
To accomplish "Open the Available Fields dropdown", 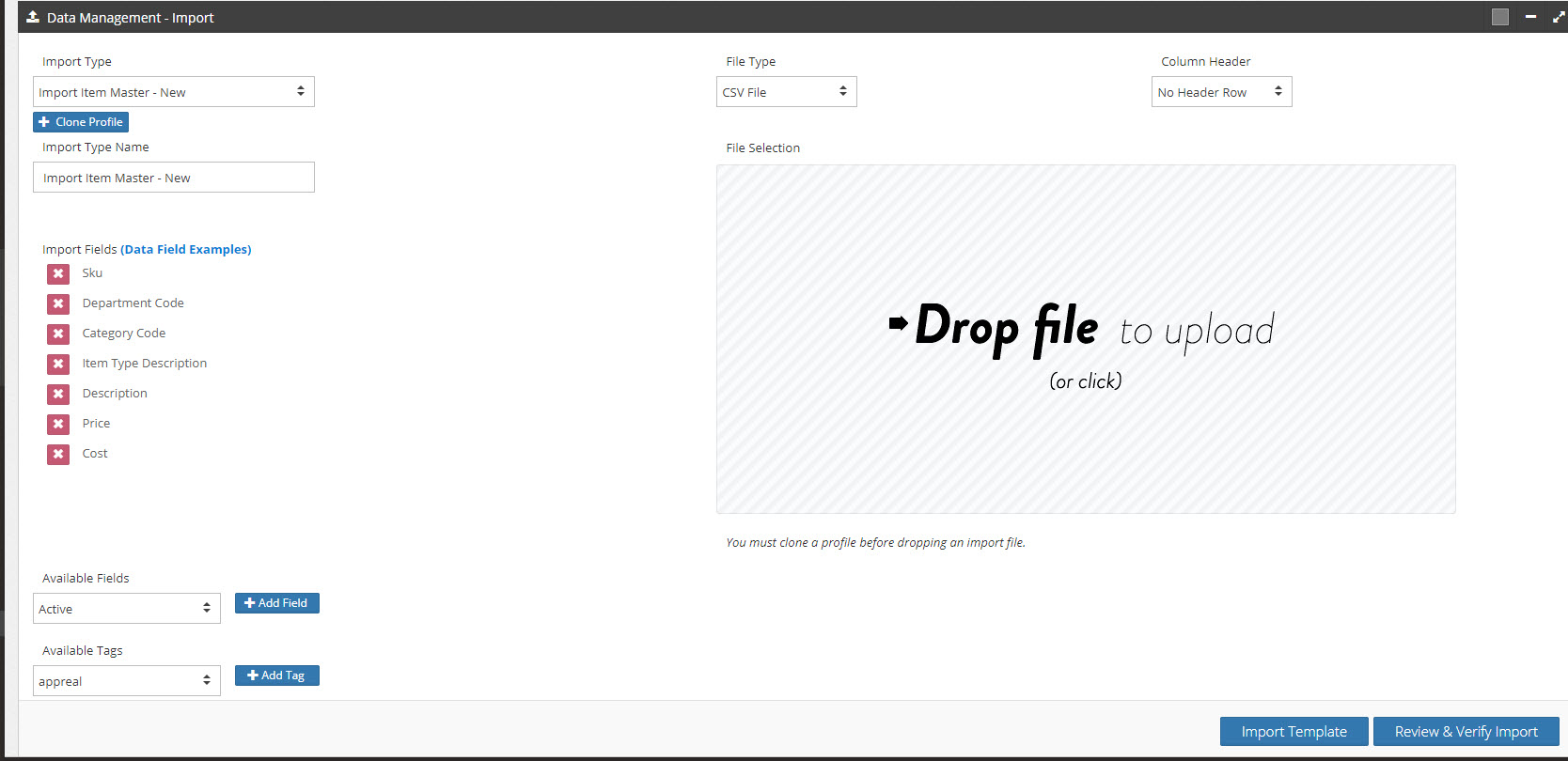I will [127, 609].
